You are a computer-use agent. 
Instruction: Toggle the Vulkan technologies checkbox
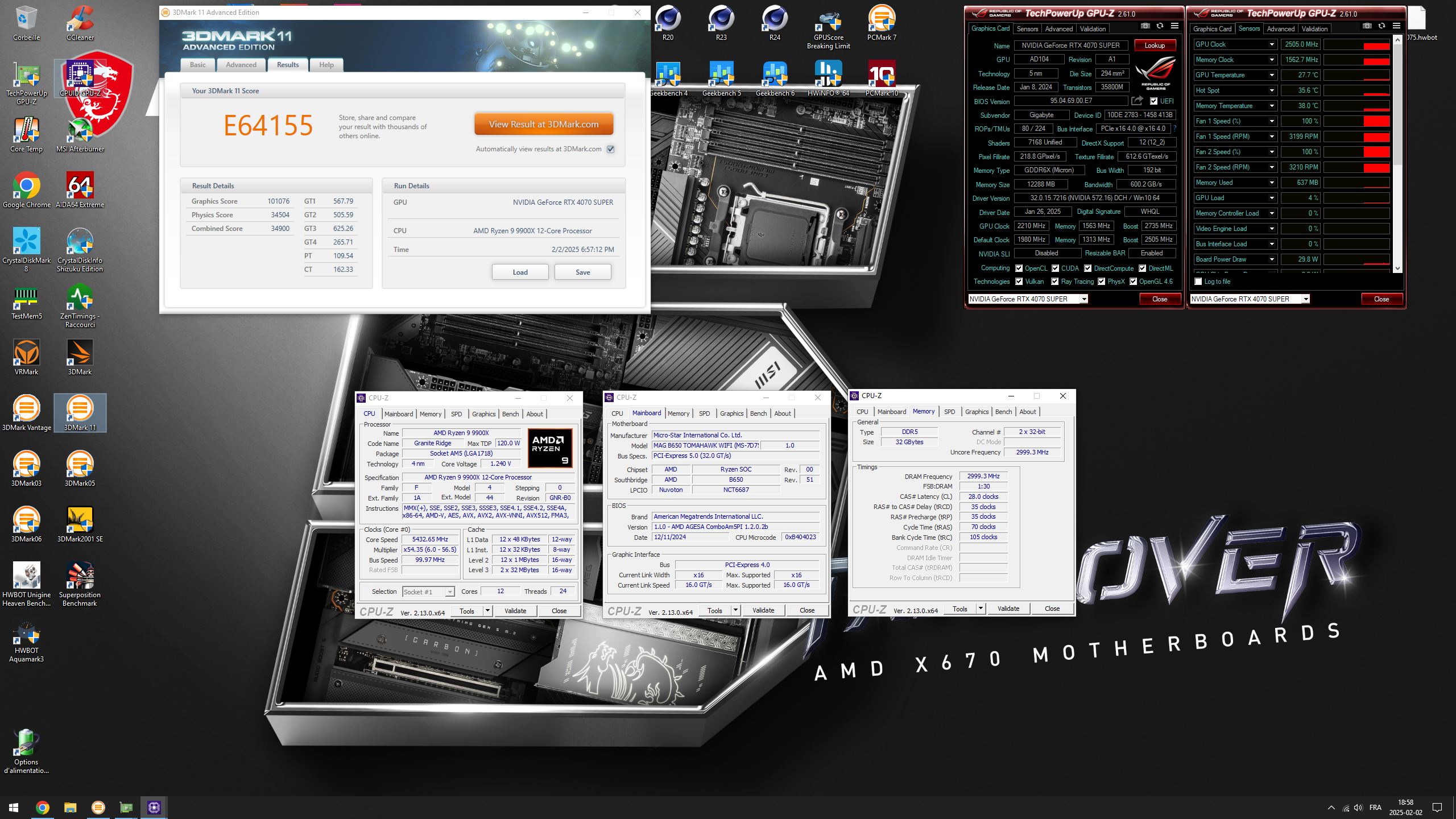pos(1019,282)
